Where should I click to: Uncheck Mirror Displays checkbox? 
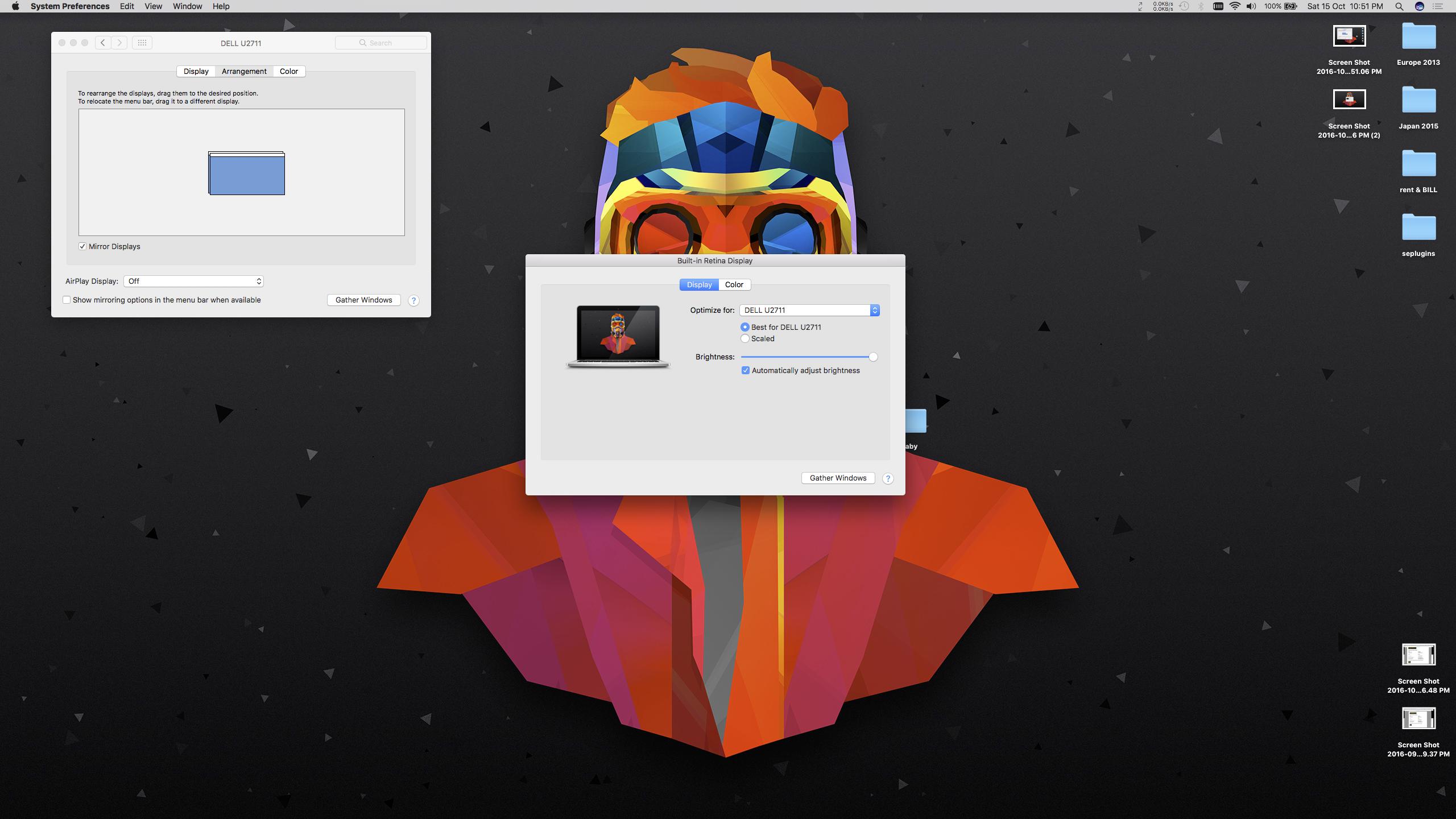click(x=82, y=246)
